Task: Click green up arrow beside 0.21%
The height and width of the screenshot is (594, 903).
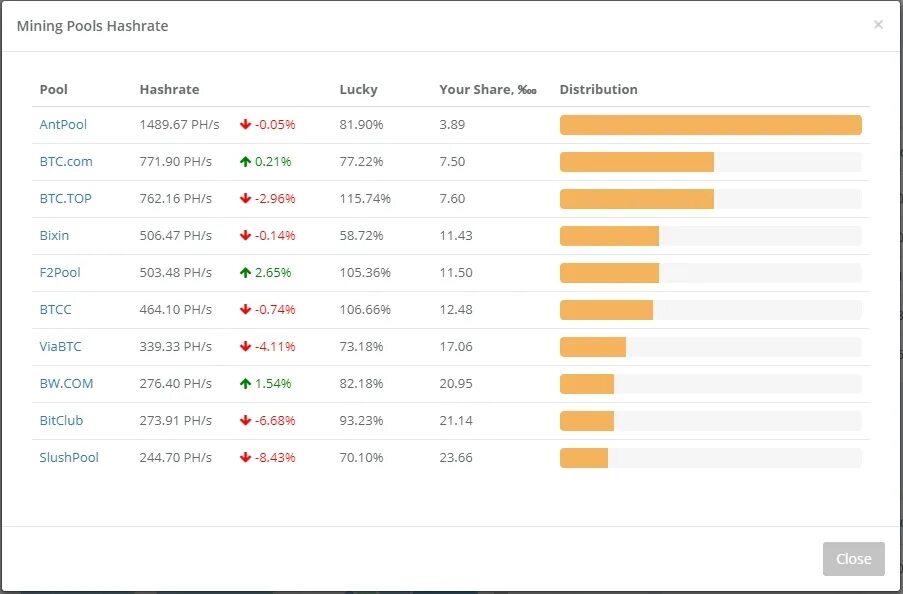Action: 245,161
